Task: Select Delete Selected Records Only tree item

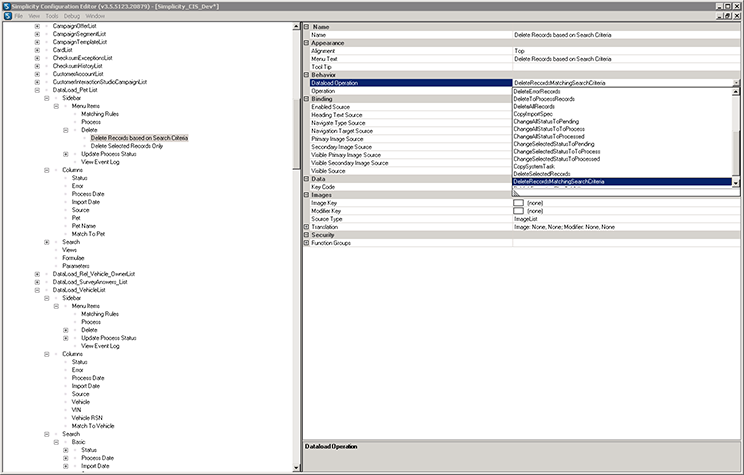Action: pyautogui.click(x=127, y=146)
